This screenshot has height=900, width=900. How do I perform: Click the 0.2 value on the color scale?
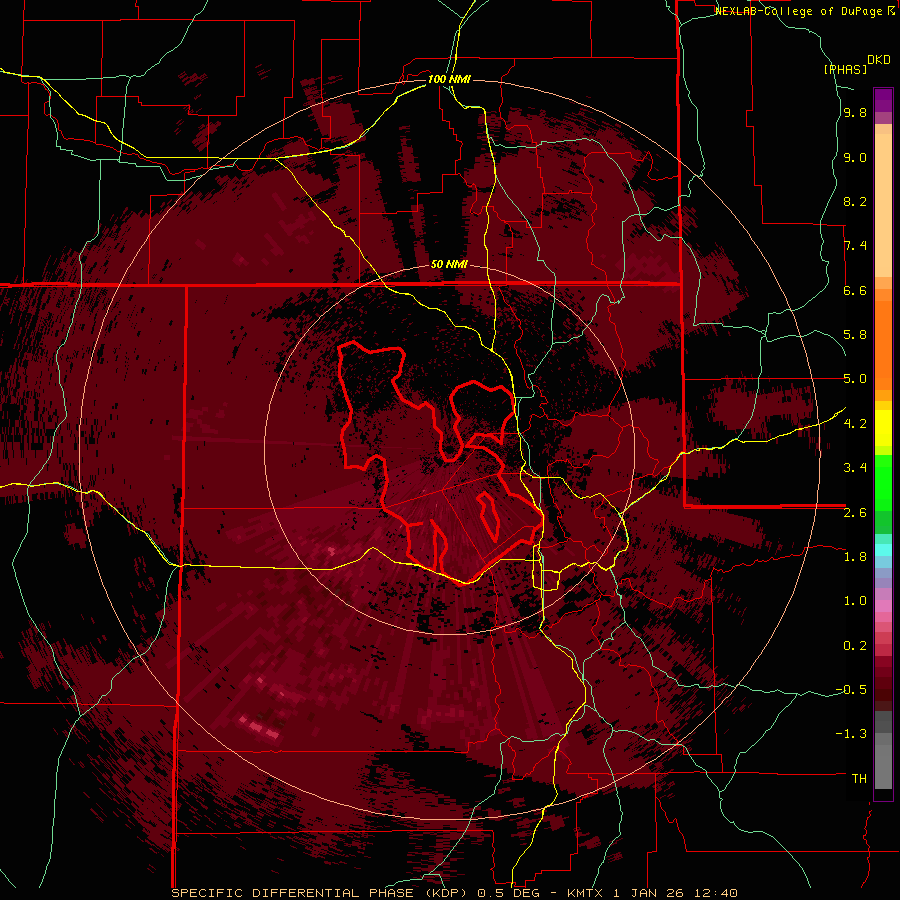point(855,646)
